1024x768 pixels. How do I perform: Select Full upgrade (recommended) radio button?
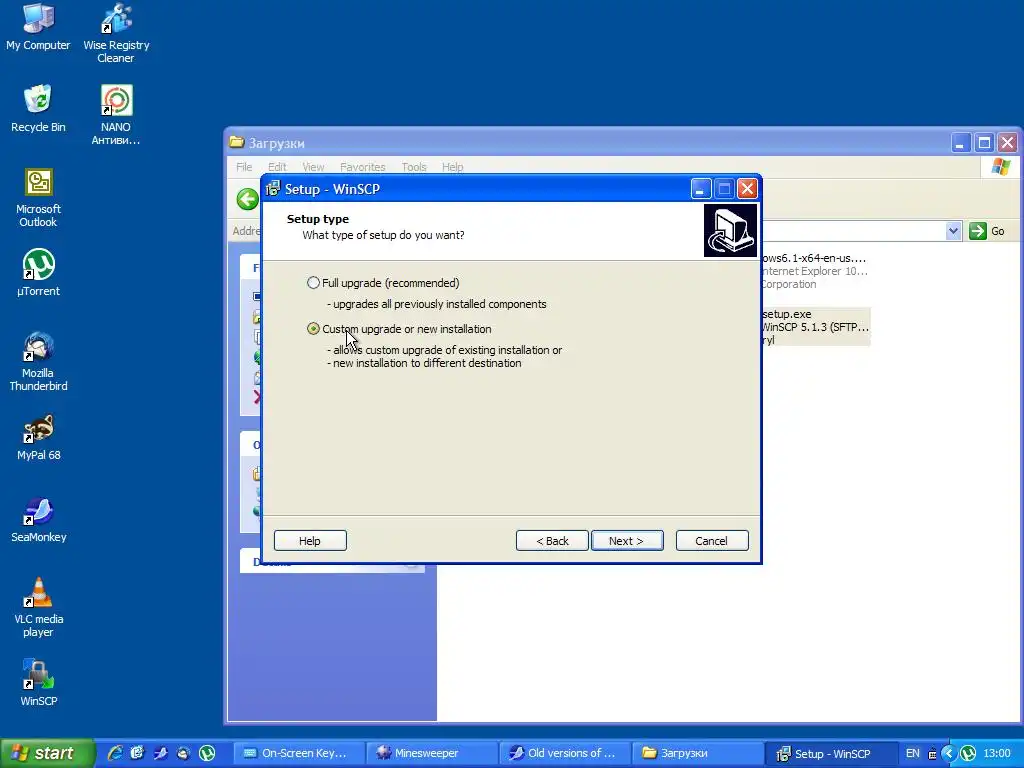pos(313,283)
